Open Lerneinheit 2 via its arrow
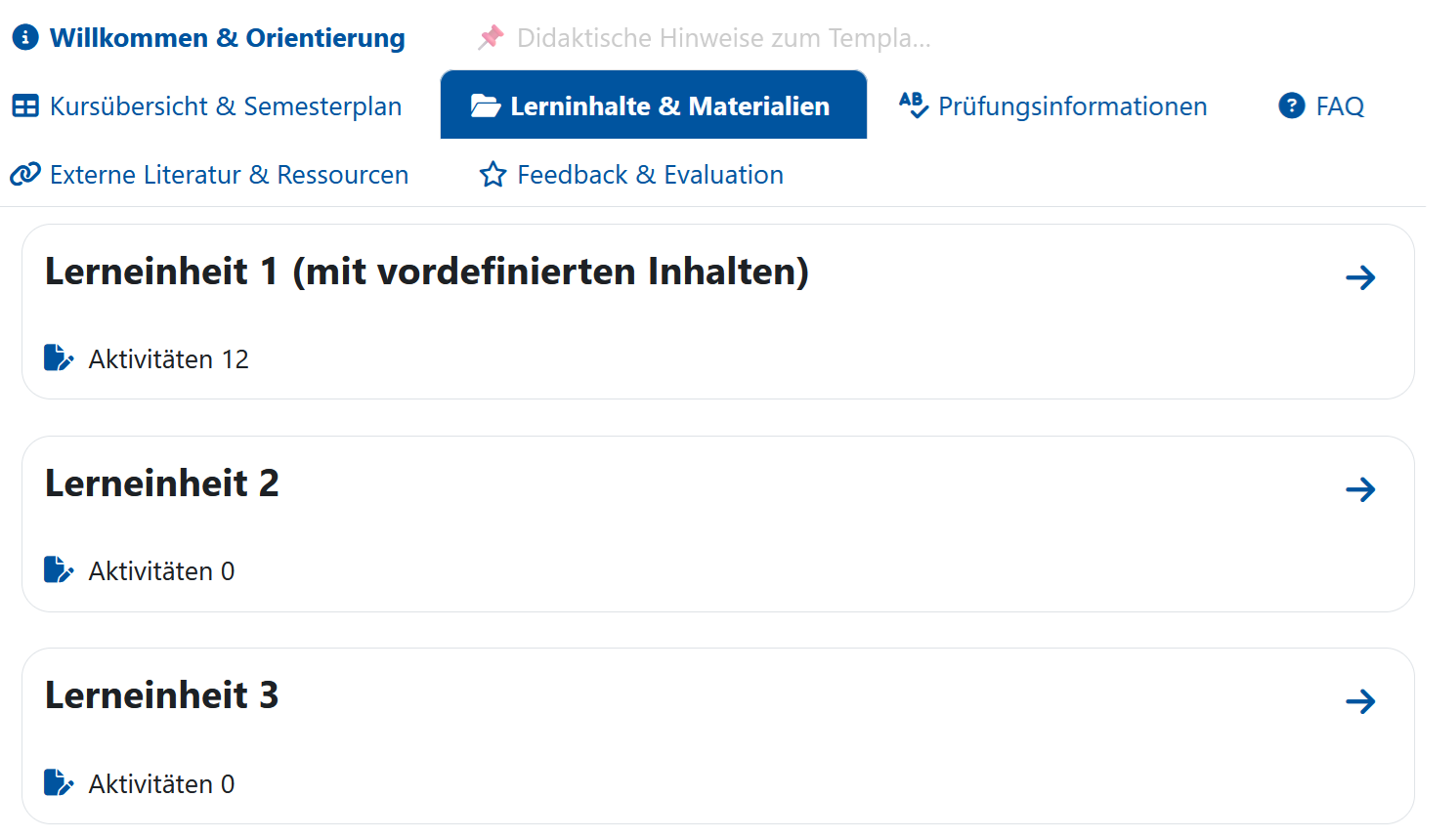 point(1360,489)
